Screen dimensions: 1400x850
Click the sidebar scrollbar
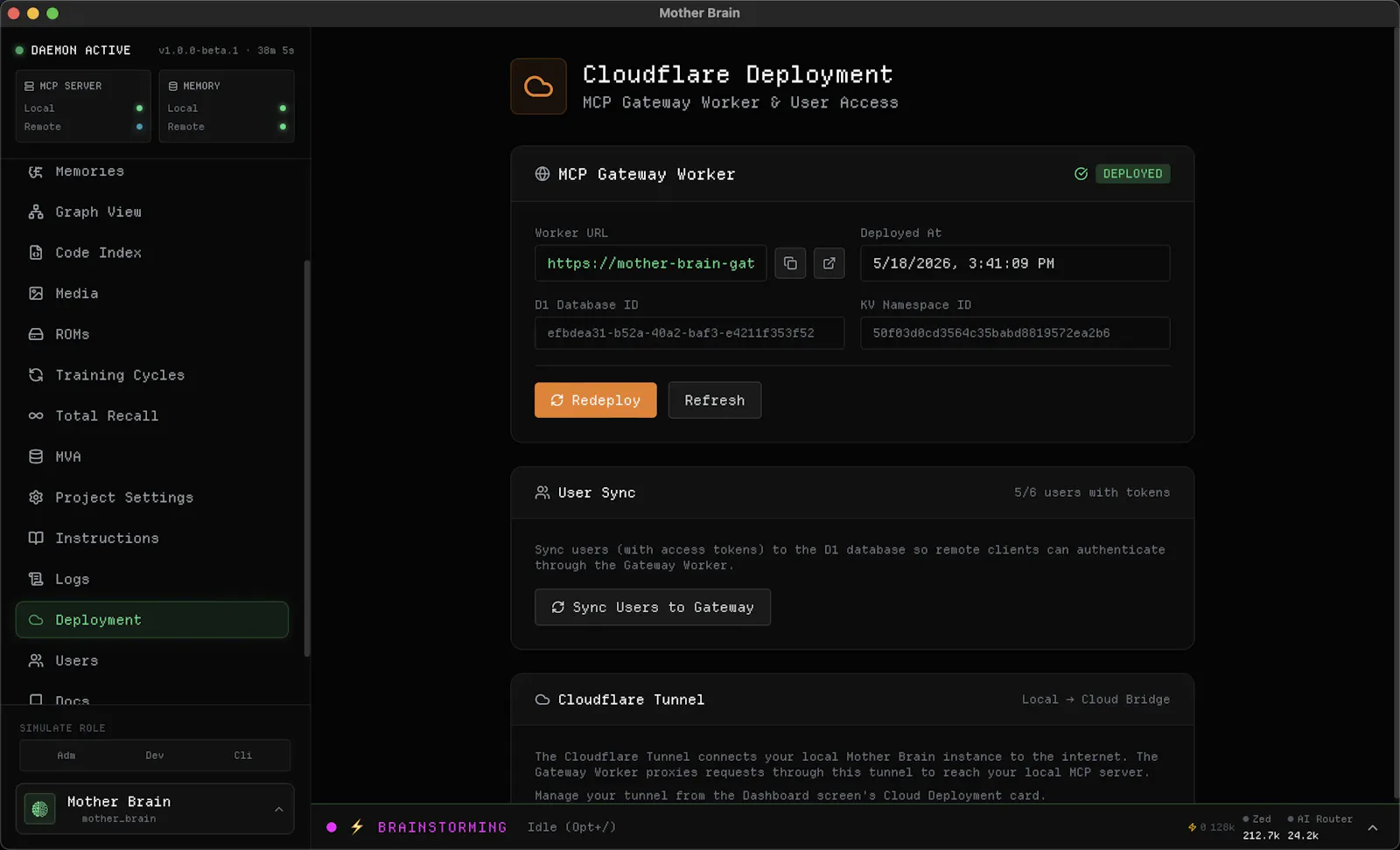[x=306, y=457]
